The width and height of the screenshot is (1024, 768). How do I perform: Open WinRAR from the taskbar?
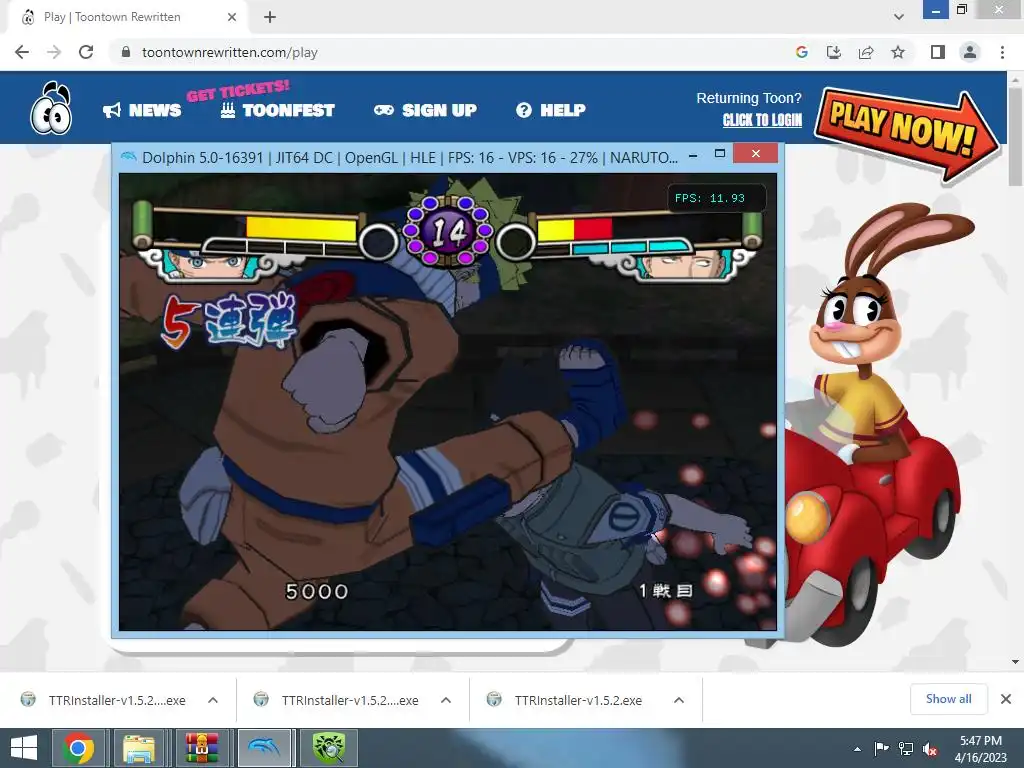(202, 748)
